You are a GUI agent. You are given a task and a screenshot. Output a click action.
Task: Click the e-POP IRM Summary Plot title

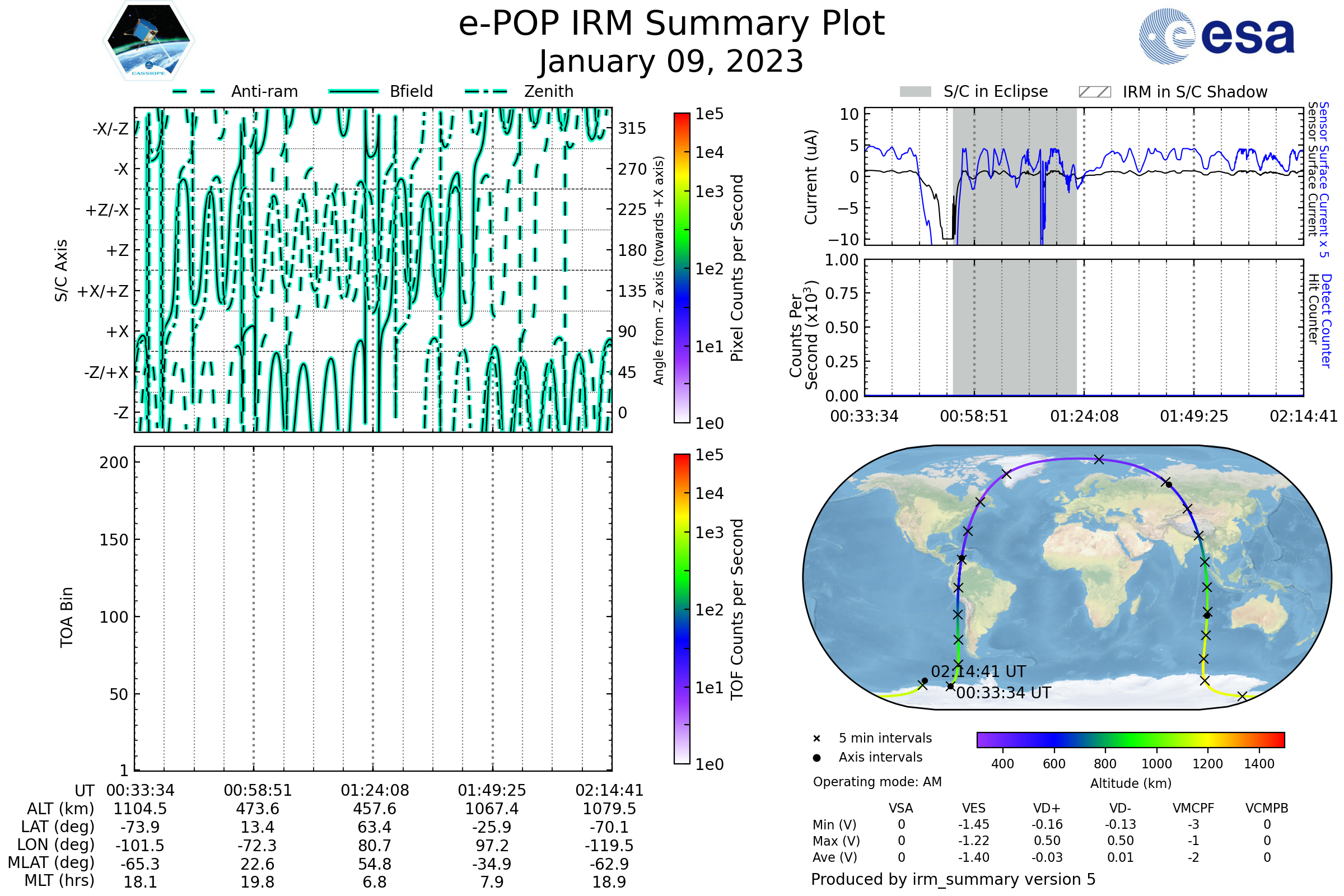pyautogui.click(x=671, y=24)
